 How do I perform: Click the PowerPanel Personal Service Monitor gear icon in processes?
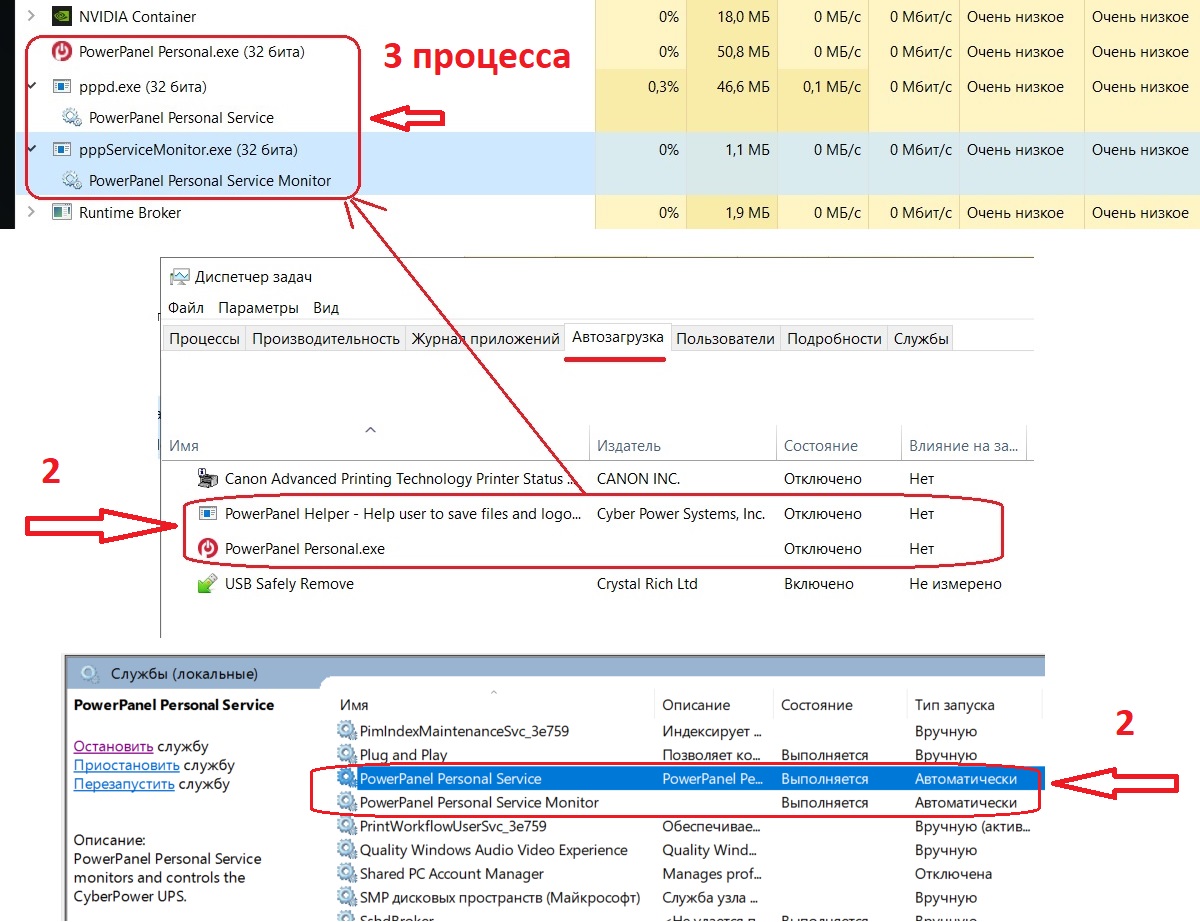pyautogui.click(x=72, y=181)
